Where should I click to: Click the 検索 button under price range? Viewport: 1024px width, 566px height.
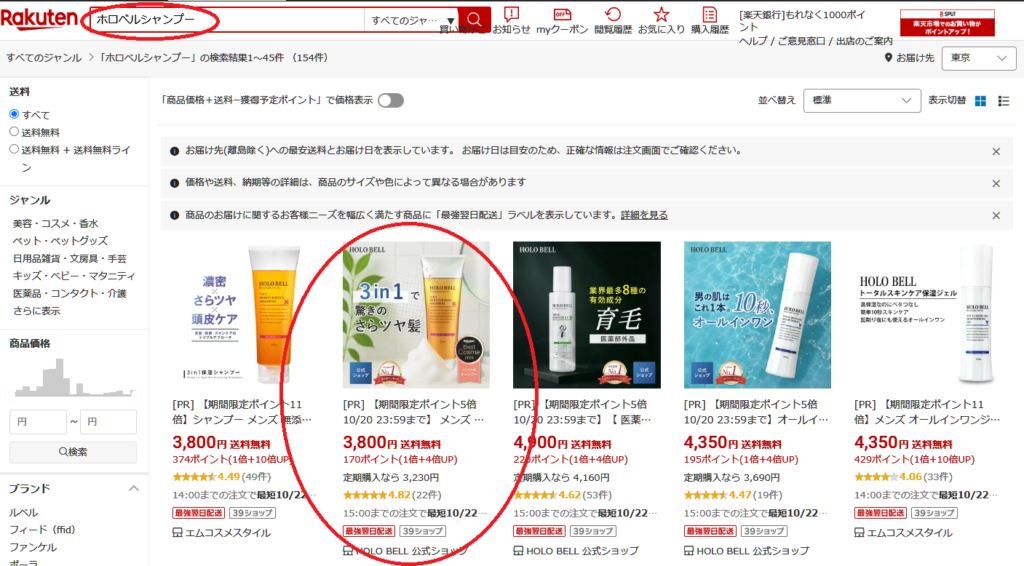pos(73,452)
